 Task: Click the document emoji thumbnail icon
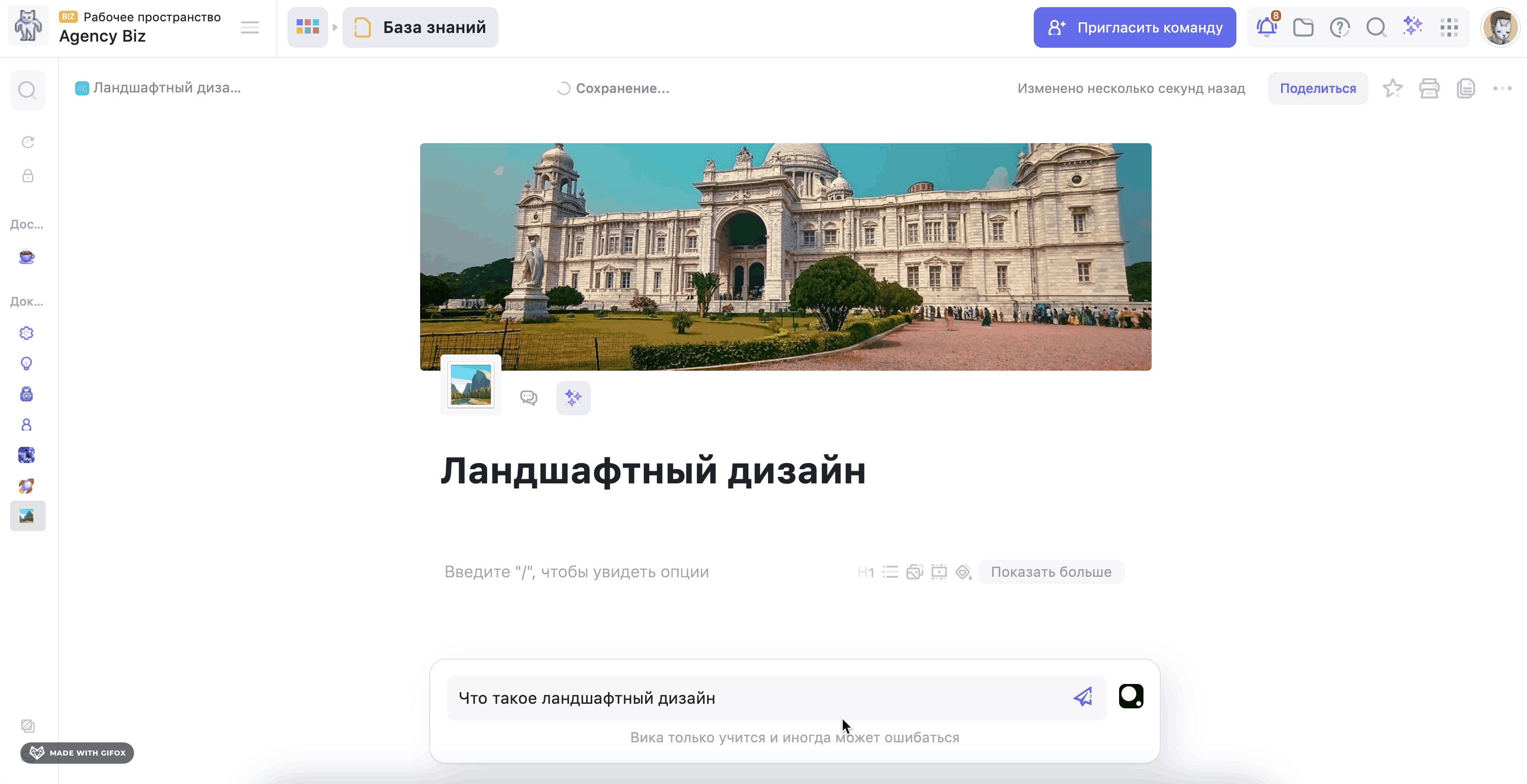tap(471, 385)
